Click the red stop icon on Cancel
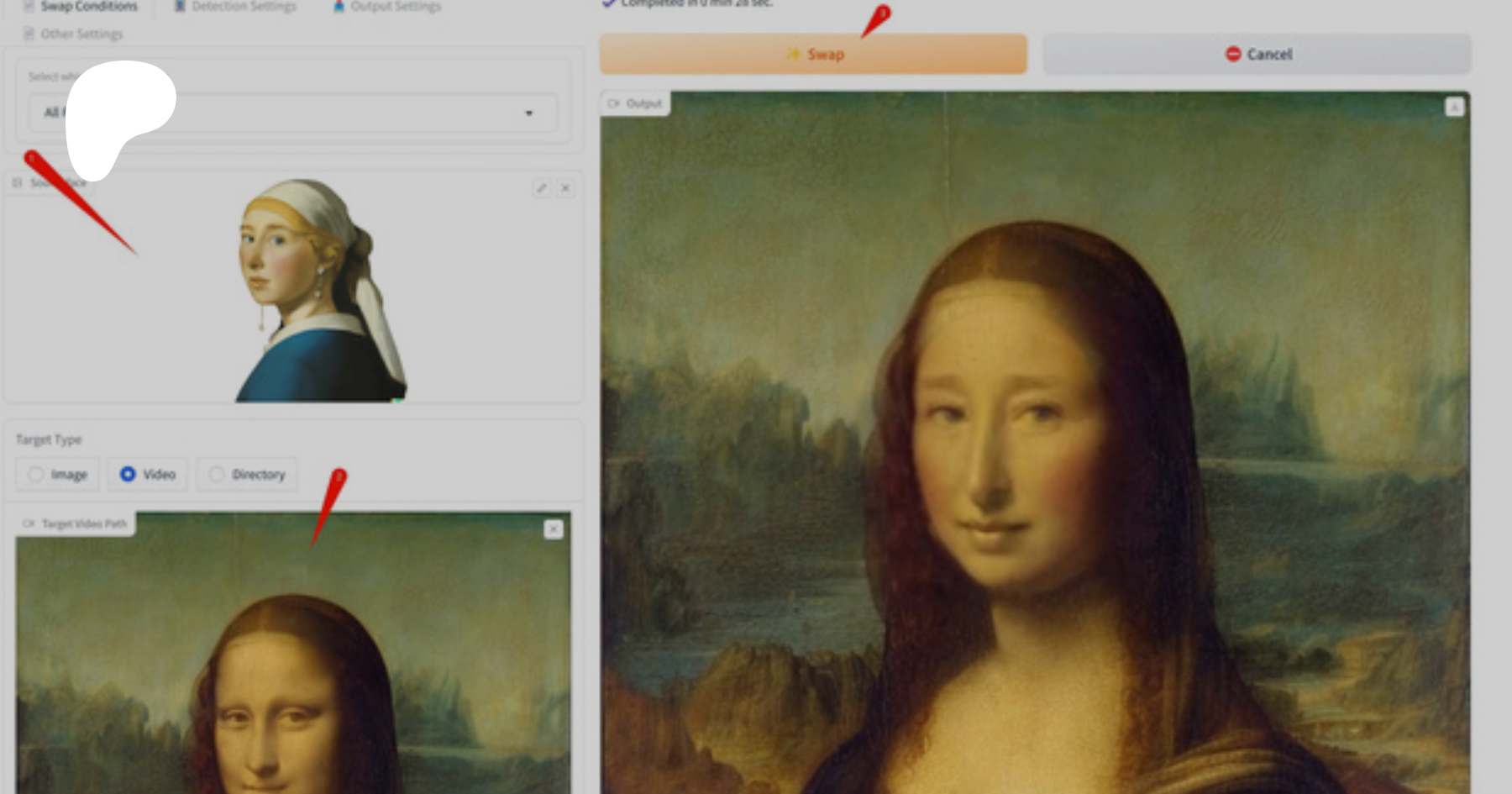Image resolution: width=1512 pixels, height=794 pixels. click(x=1232, y=54)
